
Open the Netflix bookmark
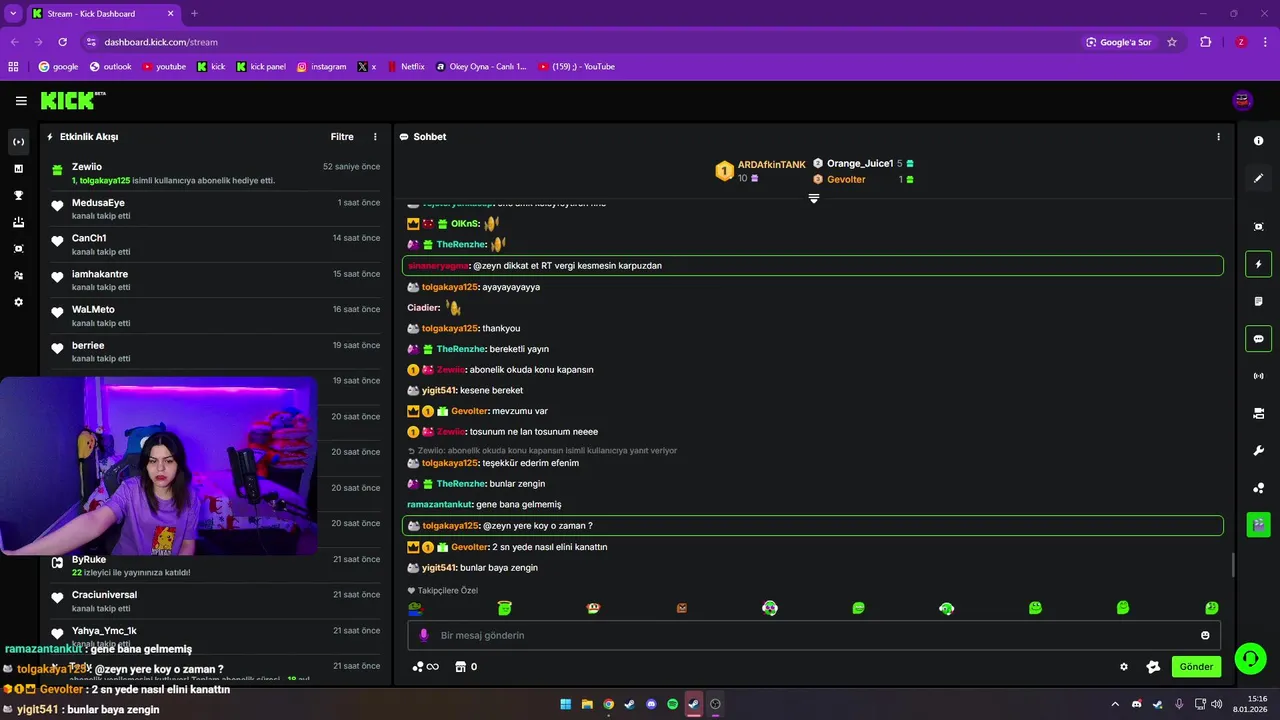[406, 67]
